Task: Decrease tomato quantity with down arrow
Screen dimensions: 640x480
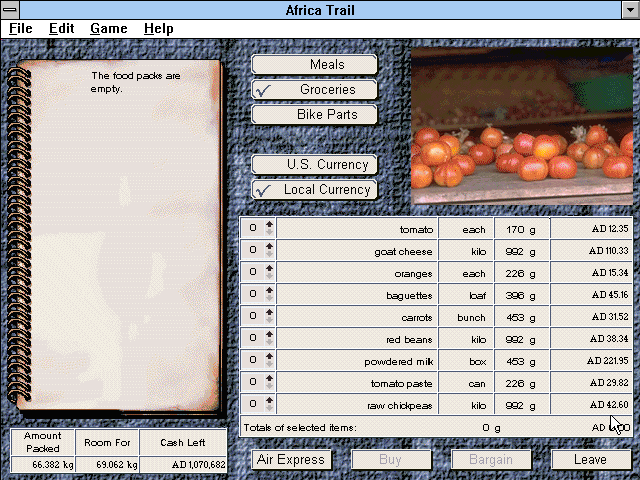Action: pos(269,232)
